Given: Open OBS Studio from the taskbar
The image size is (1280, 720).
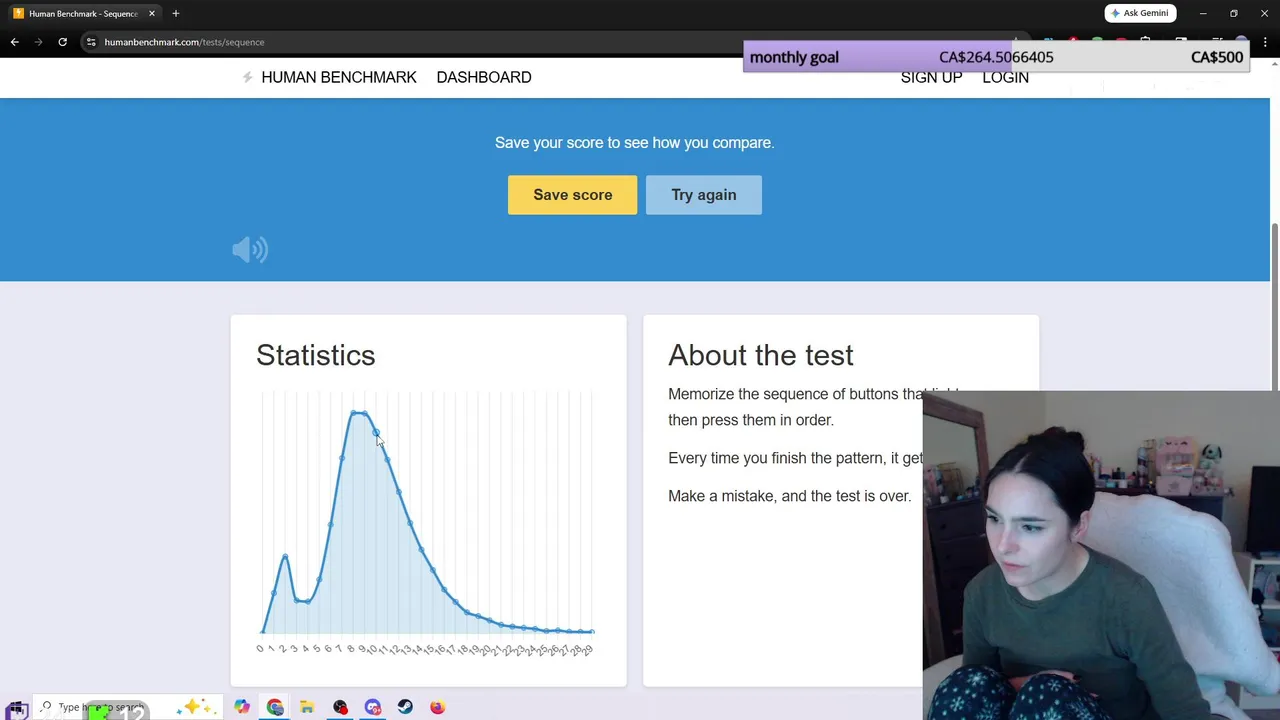Looking at the screenshot, I should coord(340,707).
